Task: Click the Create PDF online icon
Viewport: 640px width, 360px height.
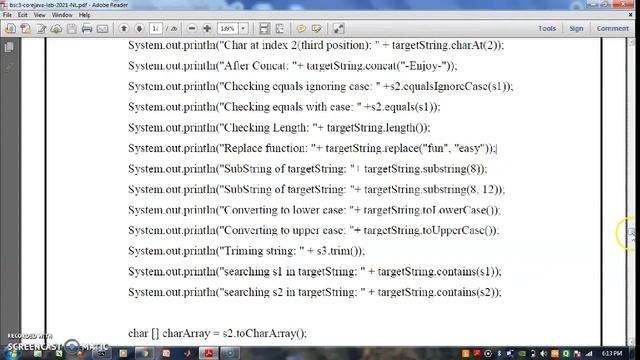Action: pyautogui.click(x=26, y=29)
